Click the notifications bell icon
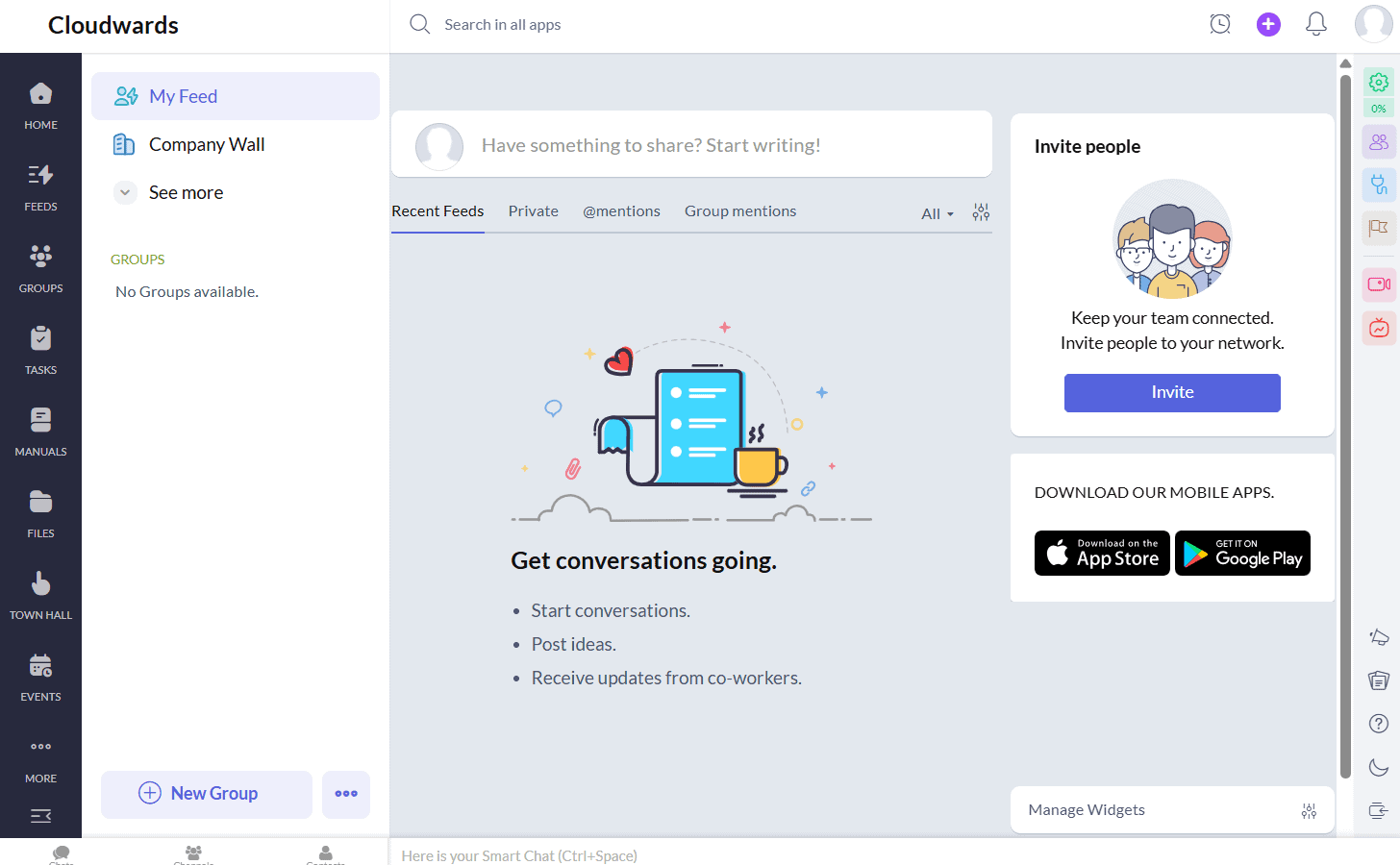This screenshot has width=1400, height=865. tap(1316, 24)
